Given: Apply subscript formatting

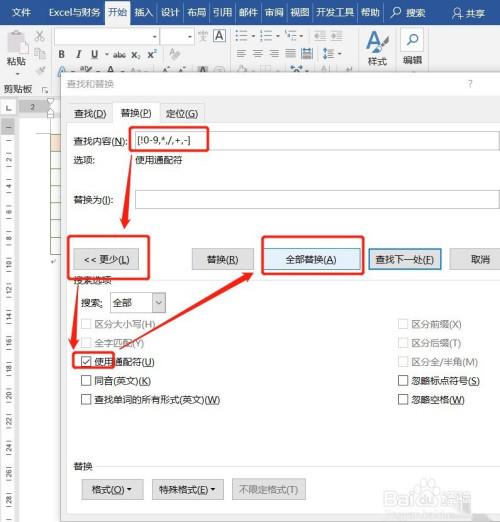Looking at the screenshot, I should point(136,55).
